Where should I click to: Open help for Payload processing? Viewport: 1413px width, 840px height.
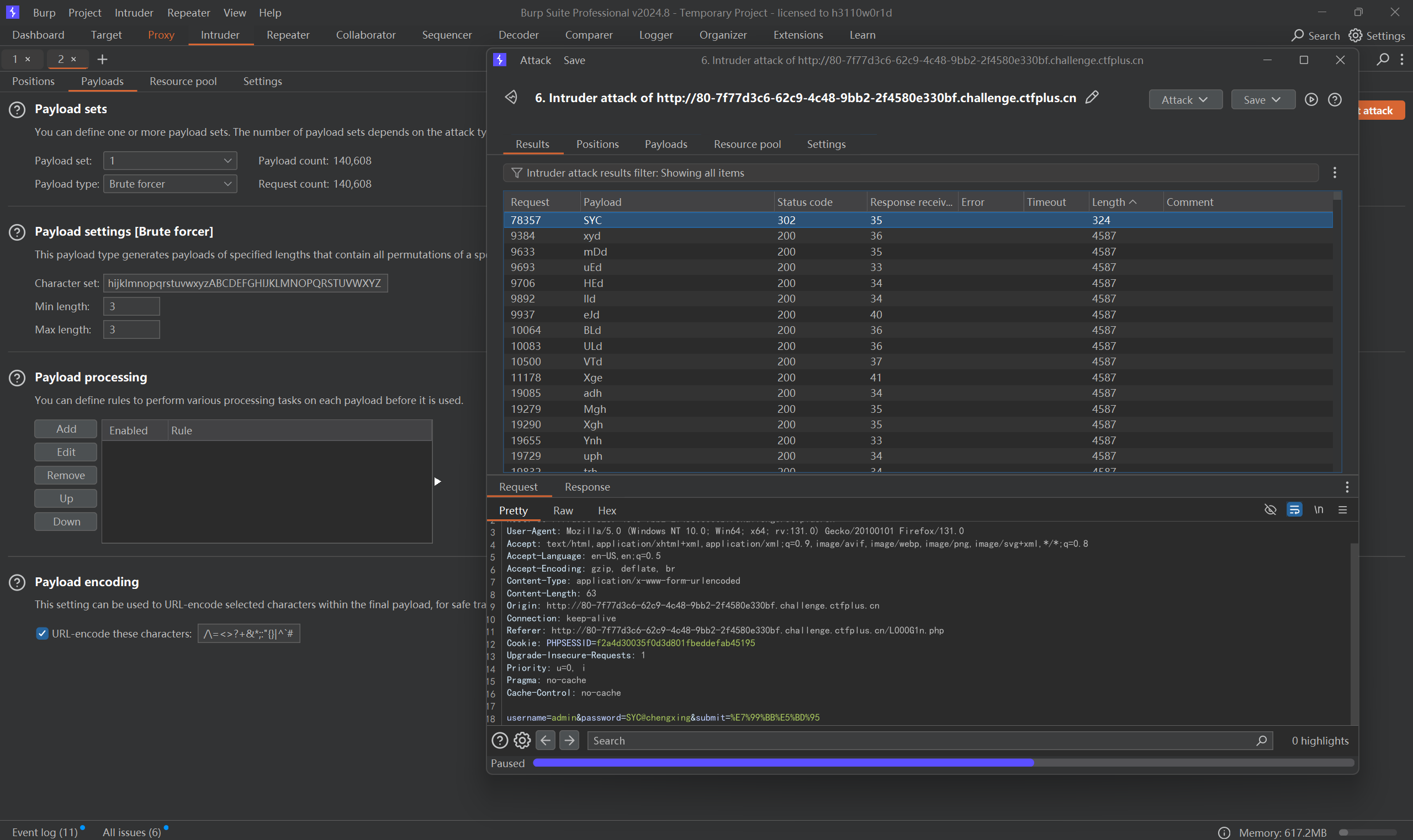[x=17, y=378]
